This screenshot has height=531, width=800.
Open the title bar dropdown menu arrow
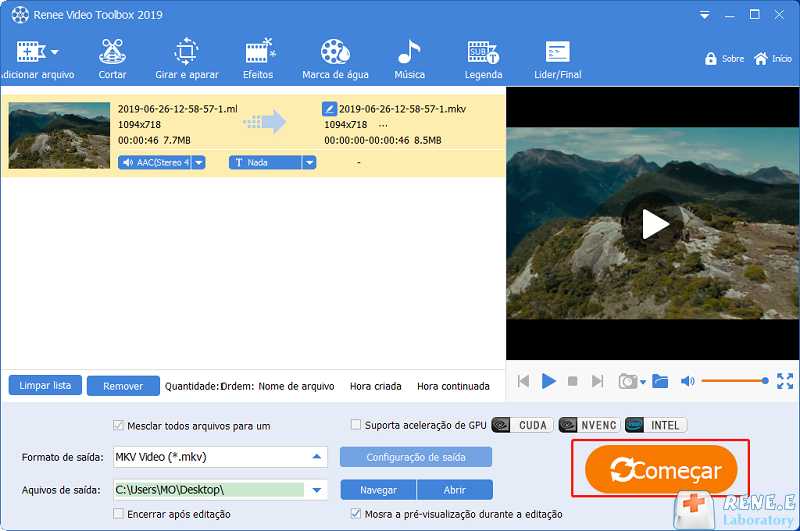pos(705,15)
